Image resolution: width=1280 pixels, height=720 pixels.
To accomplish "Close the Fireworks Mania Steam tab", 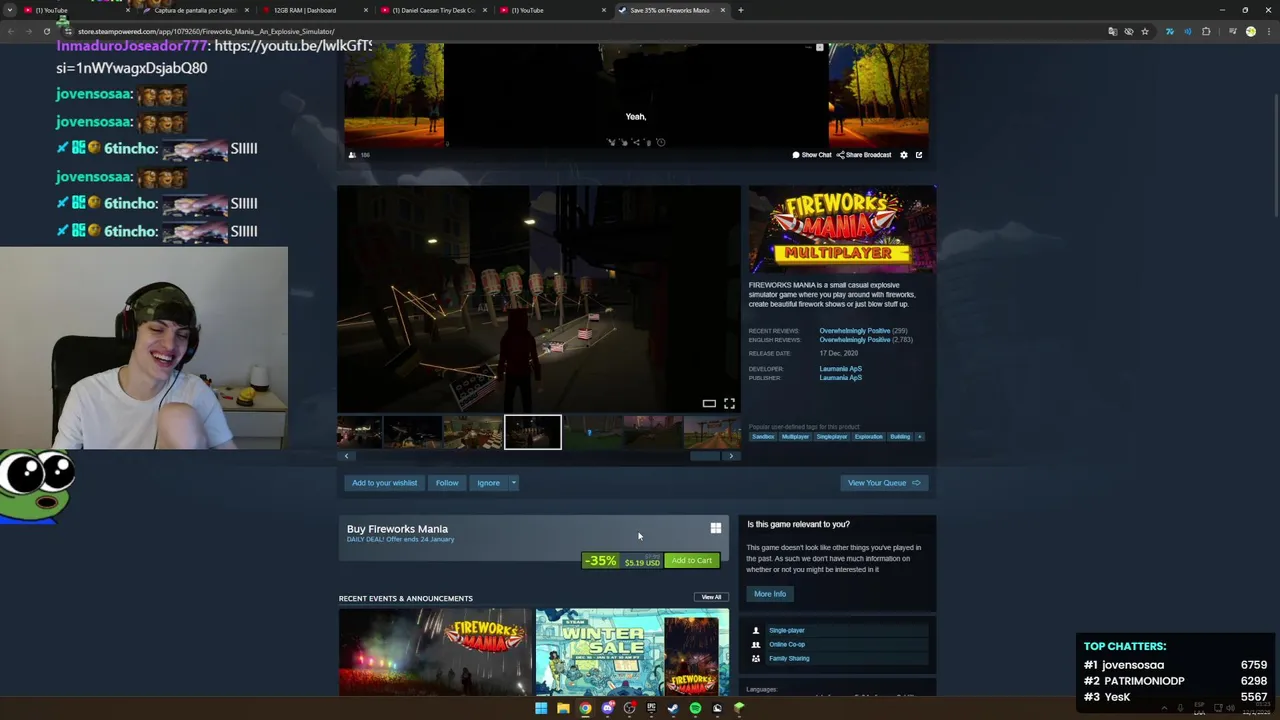I will (x=722, y=10).
